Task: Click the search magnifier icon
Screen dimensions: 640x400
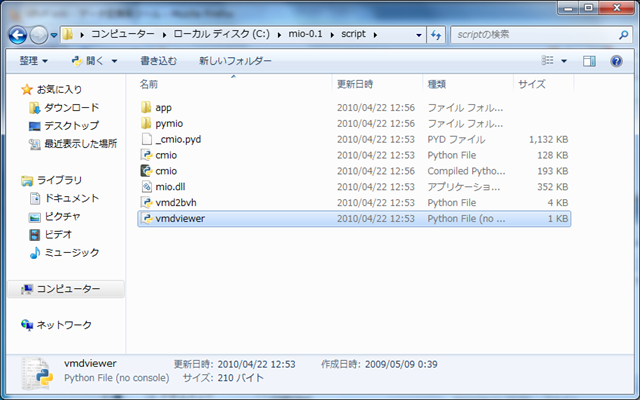Action: tap(623, 35)
